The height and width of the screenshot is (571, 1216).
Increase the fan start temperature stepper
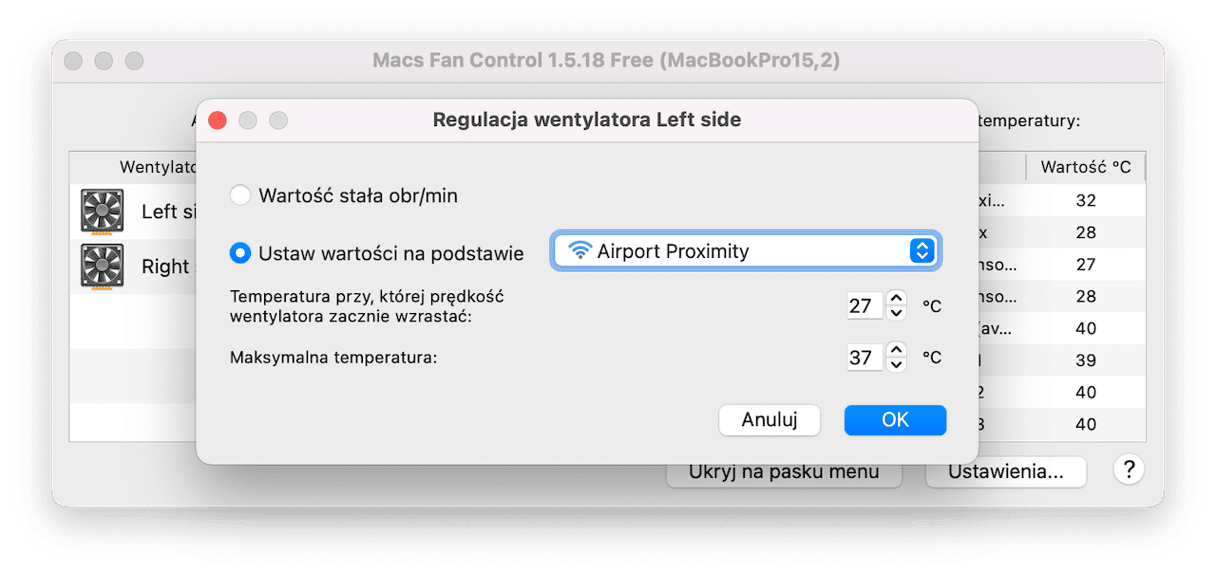897,298
